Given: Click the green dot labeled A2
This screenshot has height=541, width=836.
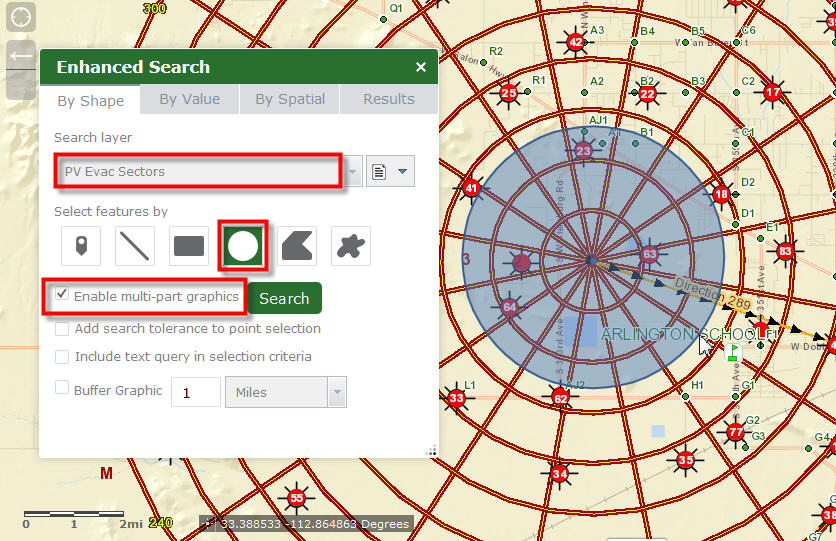Looking at the screenshot, I should point(584,93).
